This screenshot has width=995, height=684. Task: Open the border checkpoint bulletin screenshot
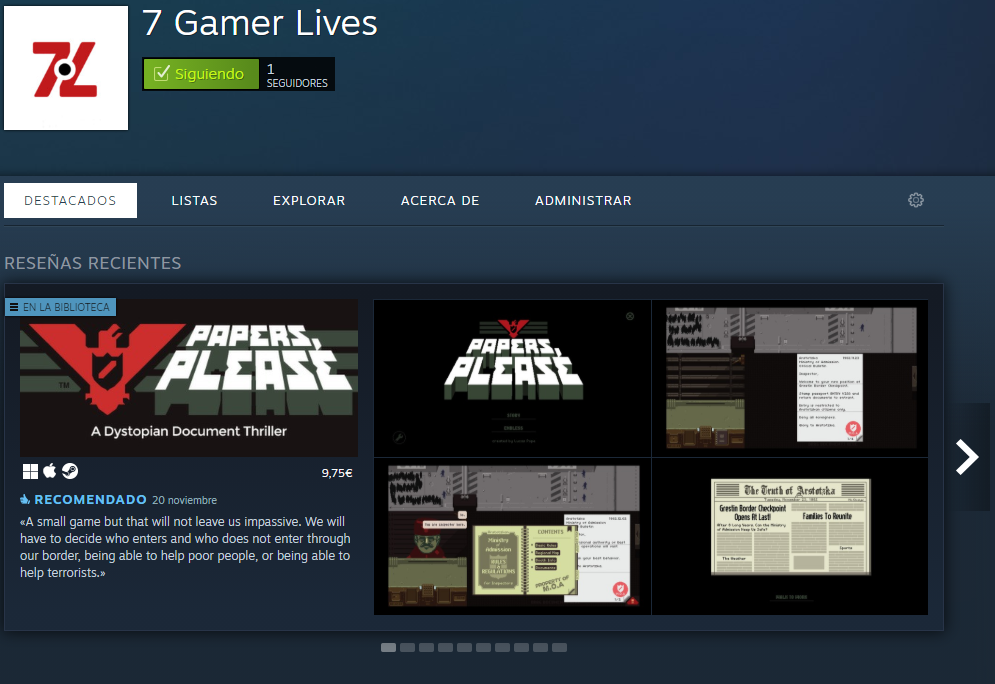point(790,378)
